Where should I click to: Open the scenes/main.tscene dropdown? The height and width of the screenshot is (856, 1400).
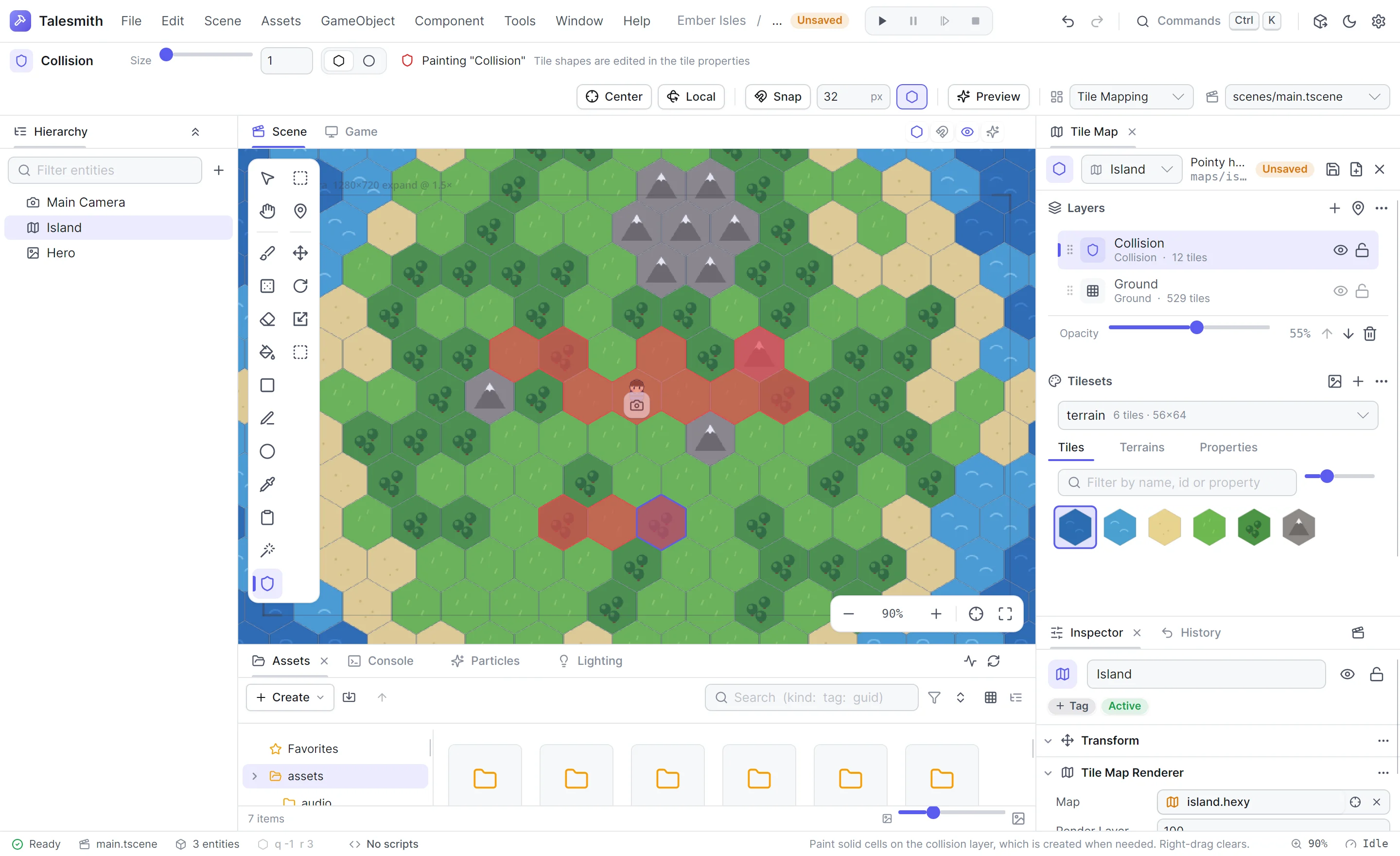[x=1307, y=97]
